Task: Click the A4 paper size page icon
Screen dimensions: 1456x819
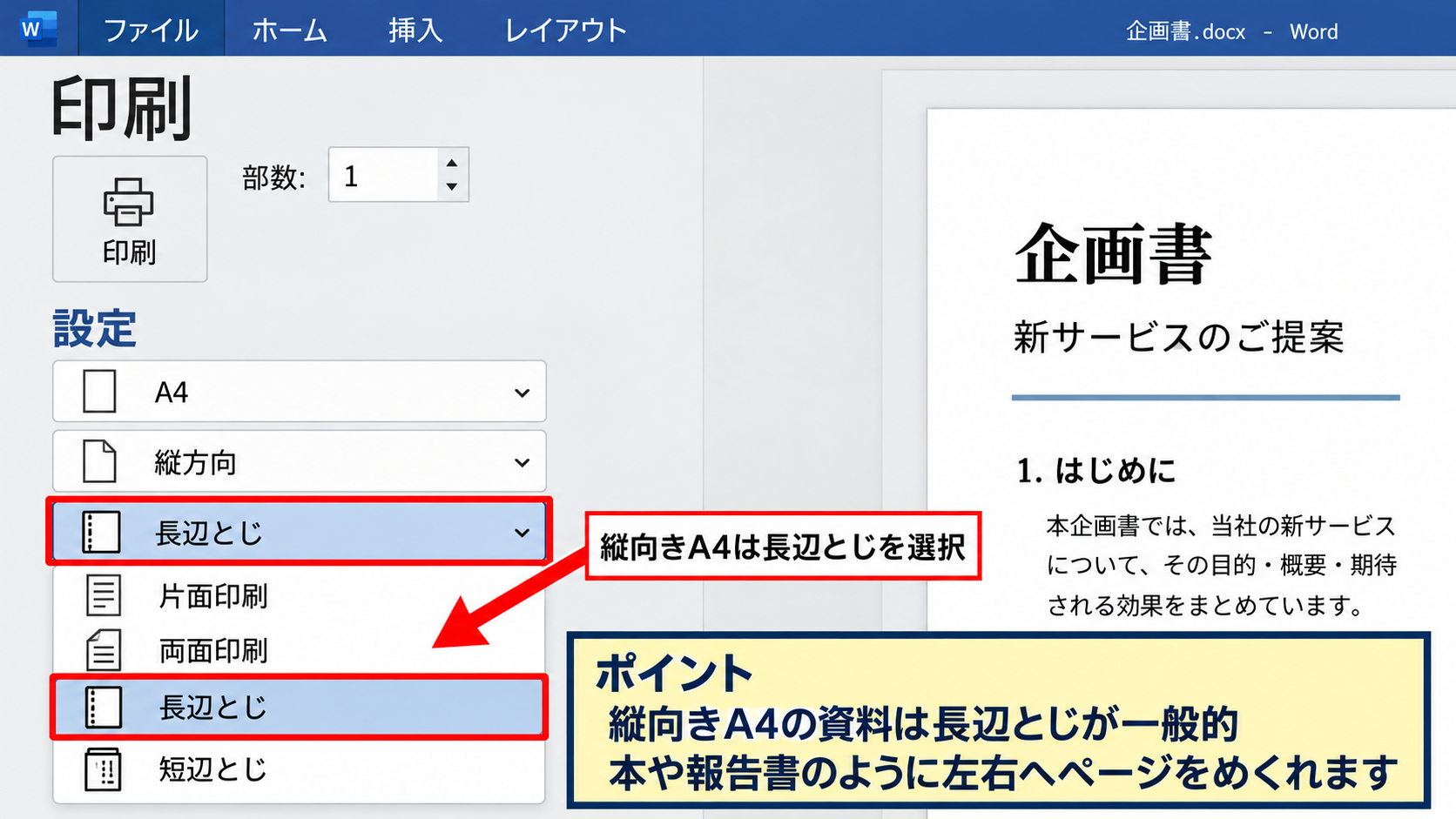Action: point(99,392)
